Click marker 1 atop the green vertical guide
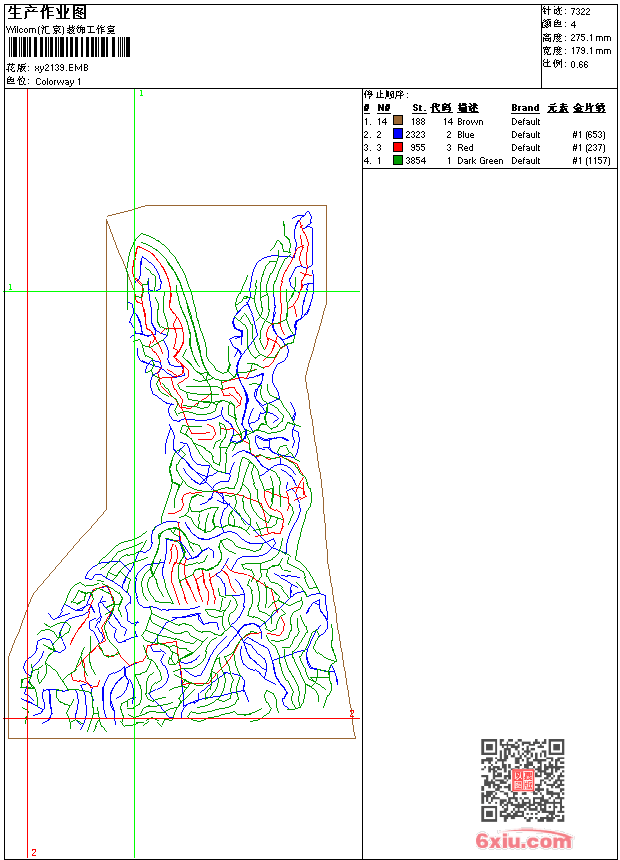Image resolution: width=620 pixels, height=860 pixels. pyautogui.click(x=141, y=93)
